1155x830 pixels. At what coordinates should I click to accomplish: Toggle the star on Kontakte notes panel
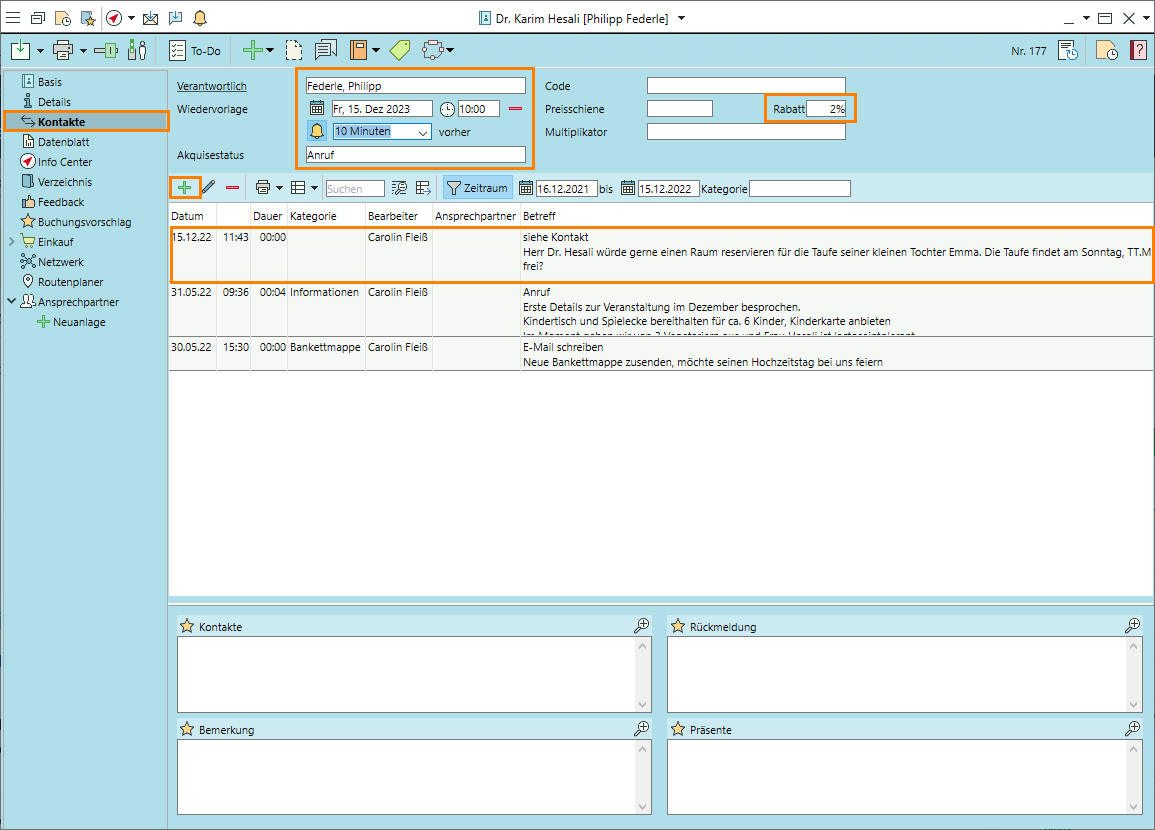pos(186,627)
